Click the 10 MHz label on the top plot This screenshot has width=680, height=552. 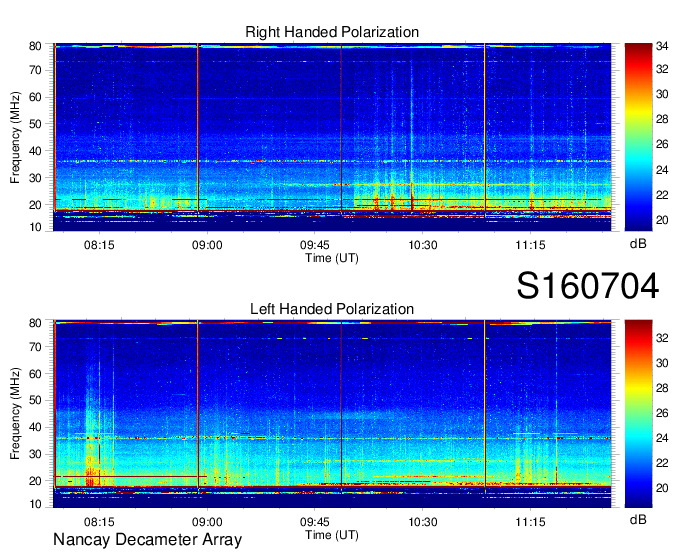[35, 227]
